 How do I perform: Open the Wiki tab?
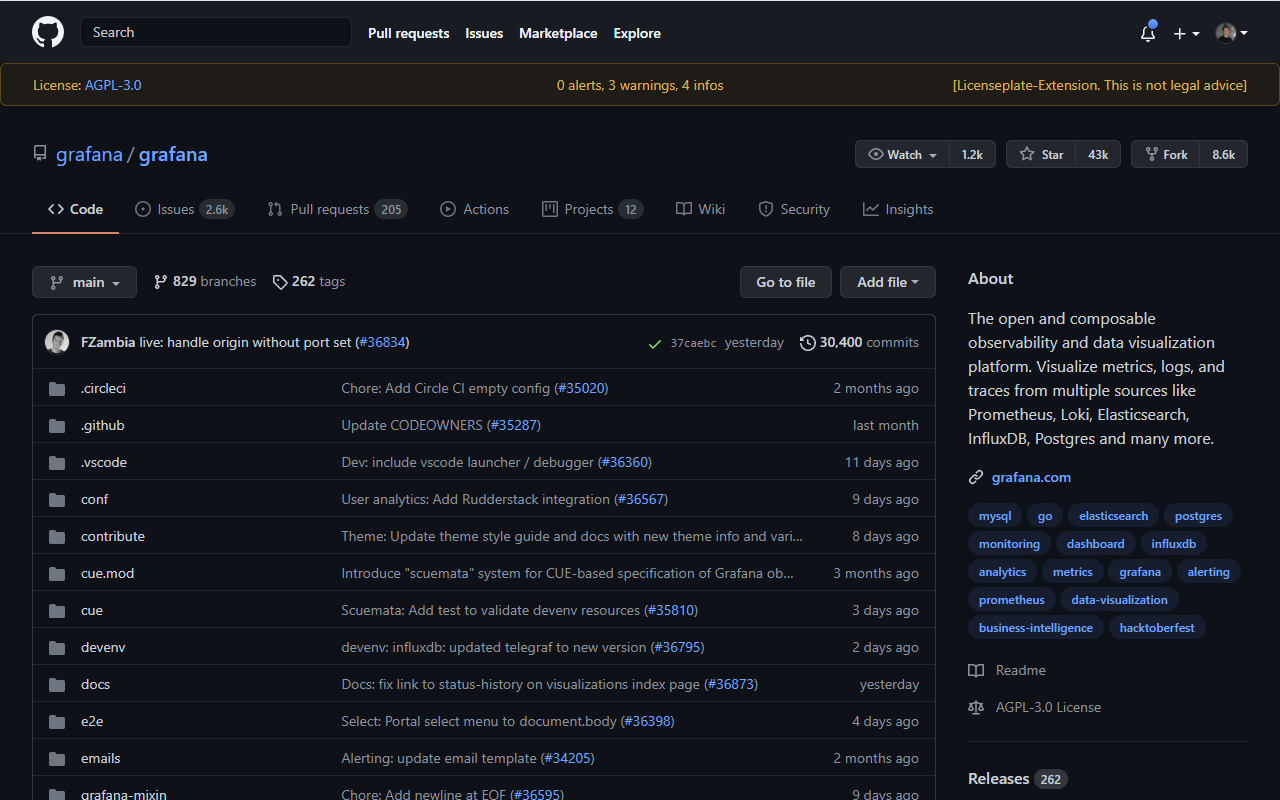pos(700,209)
